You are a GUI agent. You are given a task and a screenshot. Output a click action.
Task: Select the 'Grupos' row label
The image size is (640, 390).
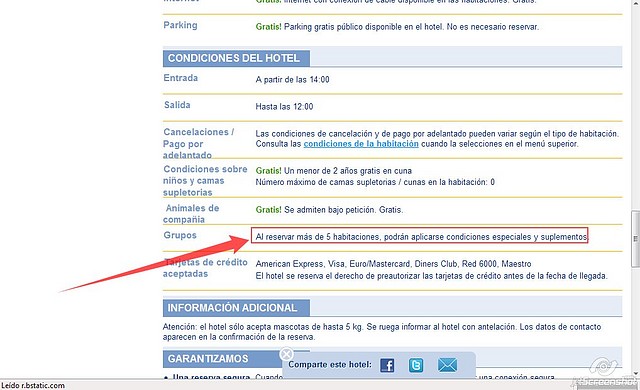pyautogui.click(x=180, y=235)
